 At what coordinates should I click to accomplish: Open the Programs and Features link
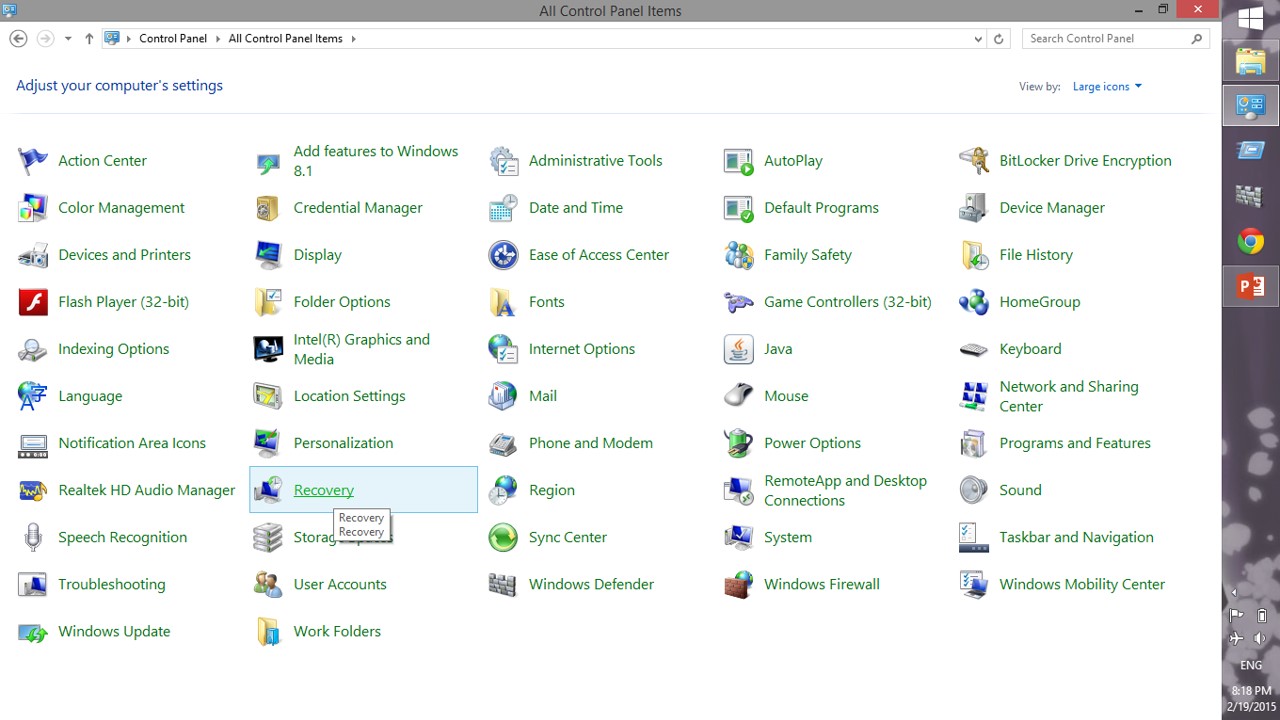click(1074, 443)
